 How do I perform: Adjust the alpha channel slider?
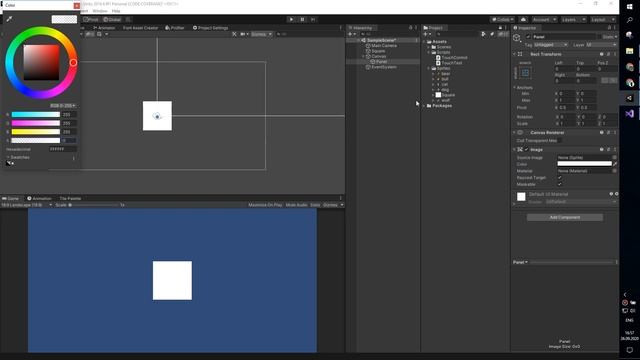pyautogui.click(x=36, y=140)
